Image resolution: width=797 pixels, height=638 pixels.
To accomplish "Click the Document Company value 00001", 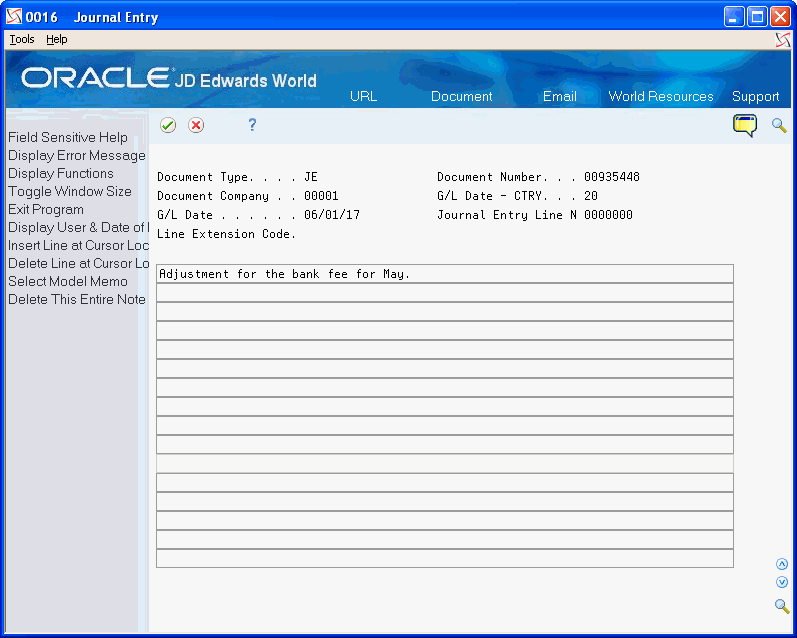I will (321, 196).
